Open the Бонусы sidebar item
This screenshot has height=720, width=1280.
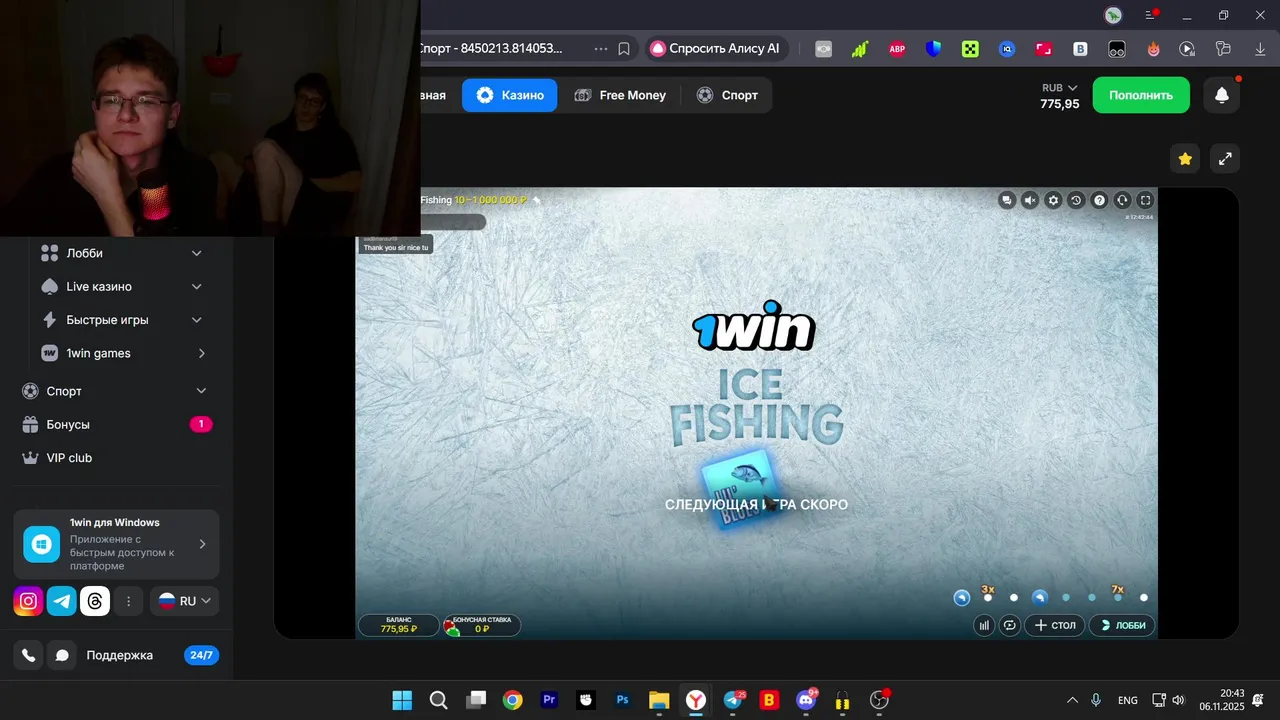116,424
